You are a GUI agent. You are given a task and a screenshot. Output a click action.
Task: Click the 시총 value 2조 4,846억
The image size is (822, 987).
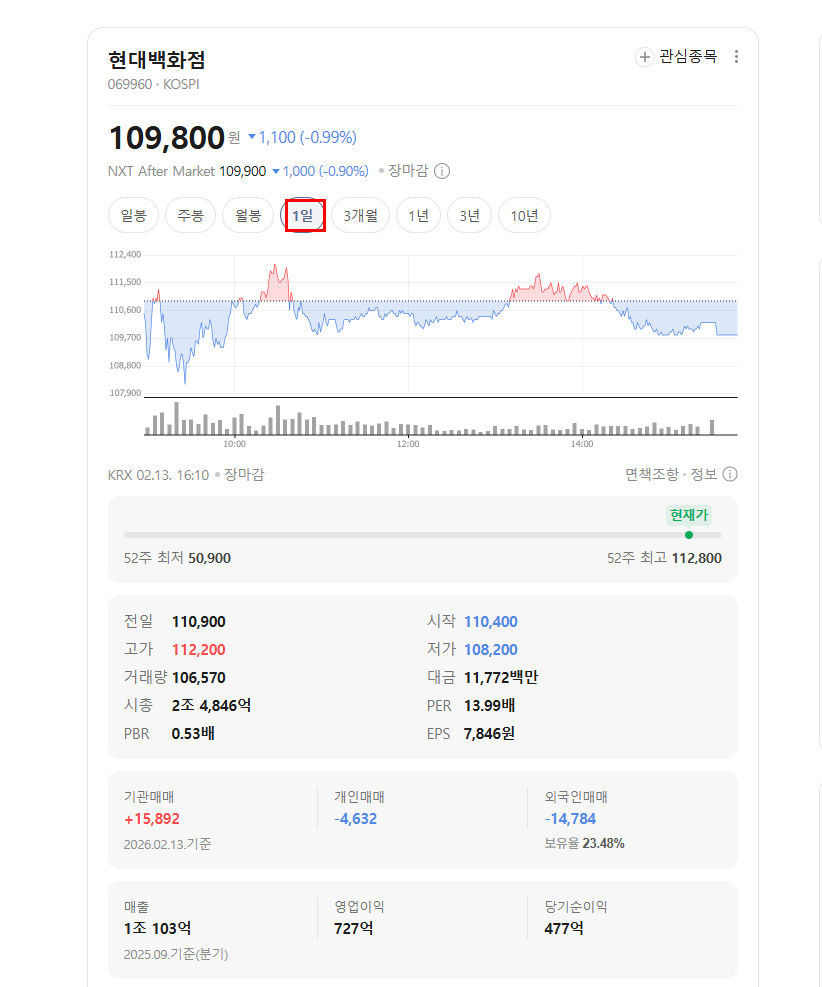(211, 706)
